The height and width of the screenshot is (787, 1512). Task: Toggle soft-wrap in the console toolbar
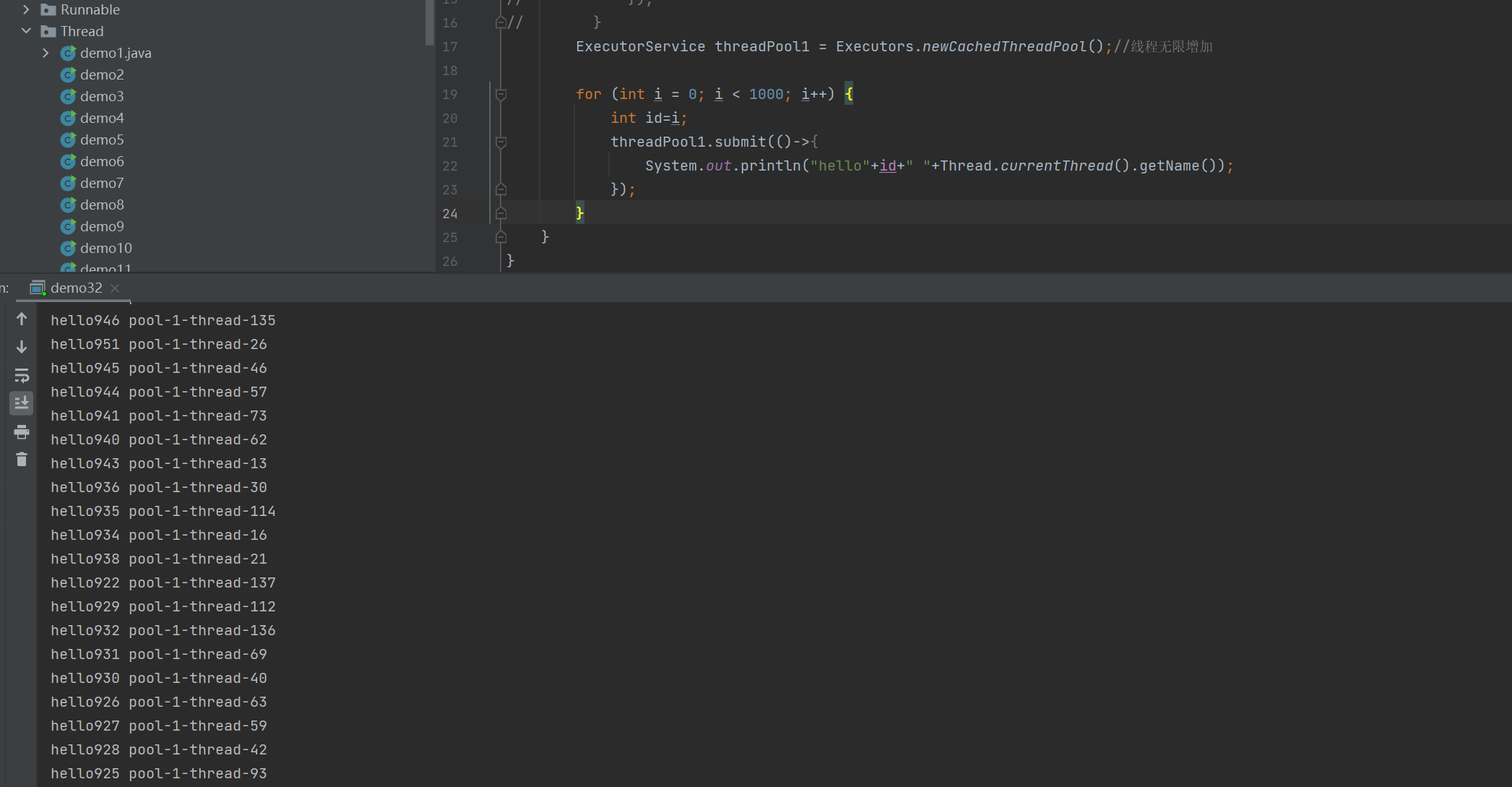click(x=22, y=375)
